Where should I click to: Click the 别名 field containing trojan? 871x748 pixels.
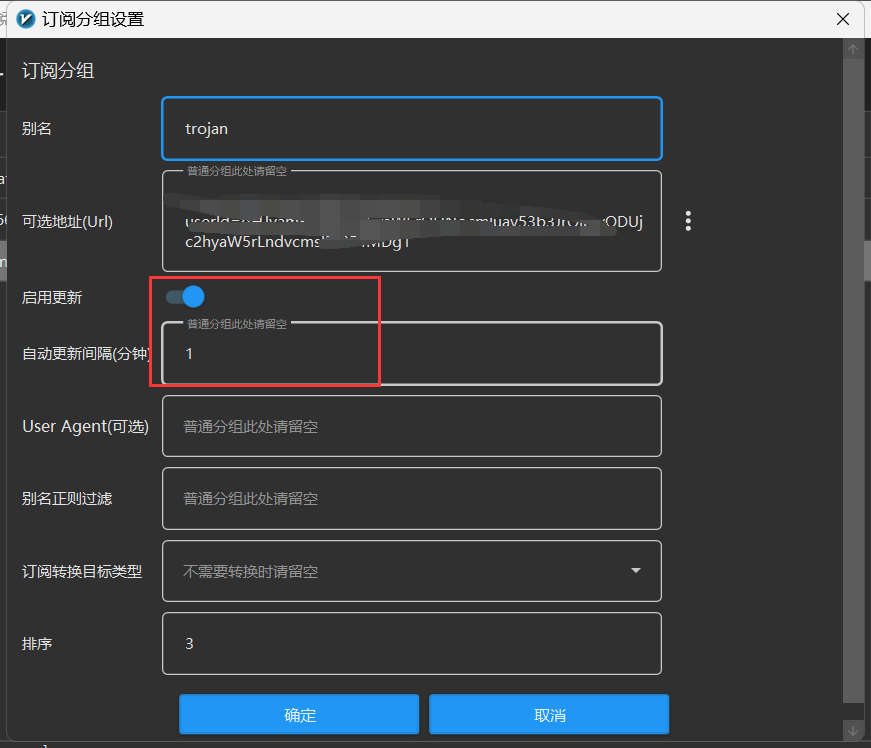click(412, 129)
